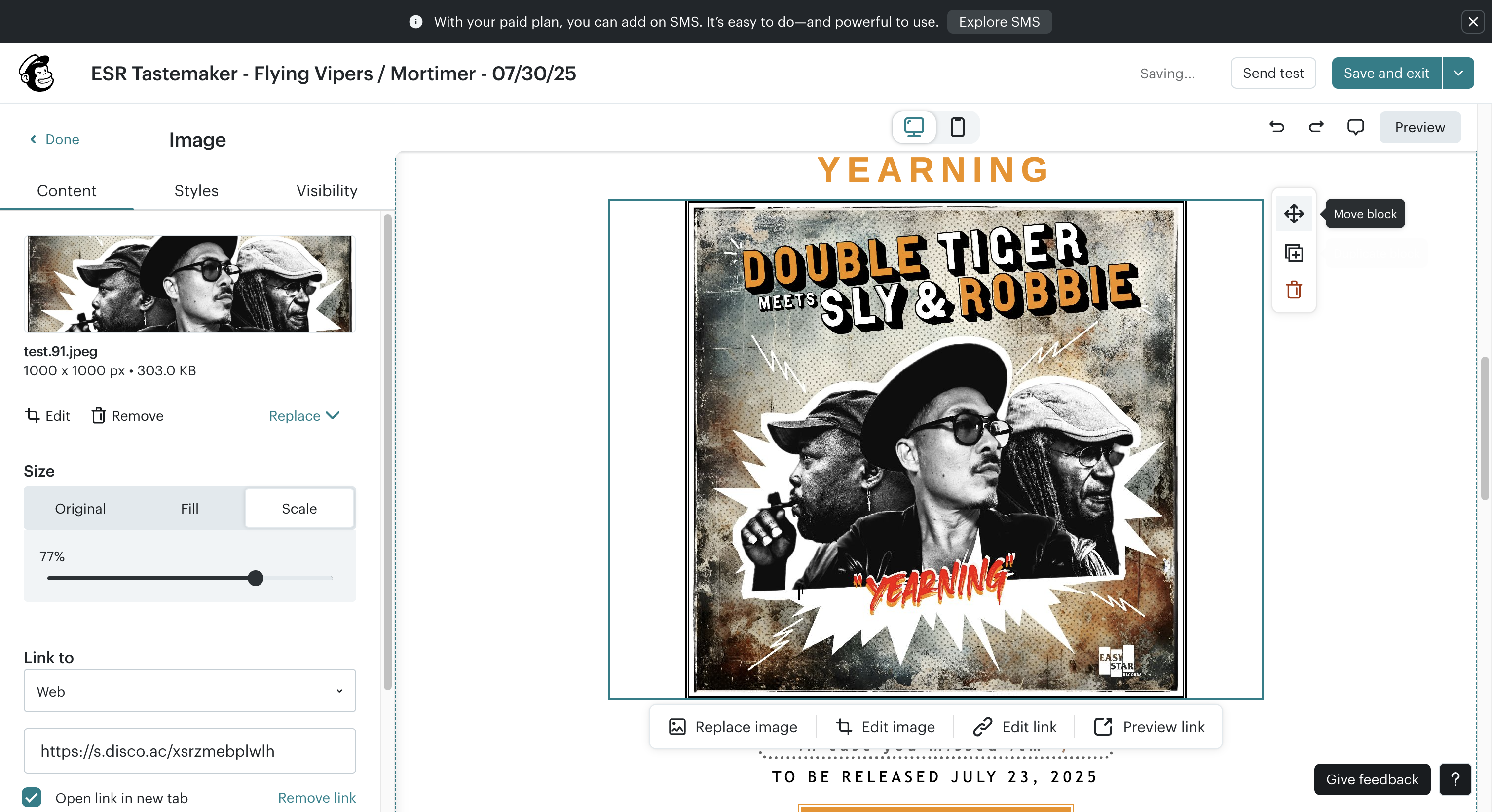Click the undo arrow icon
The width and height of the screenshot is (1492, 812).
click(x=1276, y=127)
